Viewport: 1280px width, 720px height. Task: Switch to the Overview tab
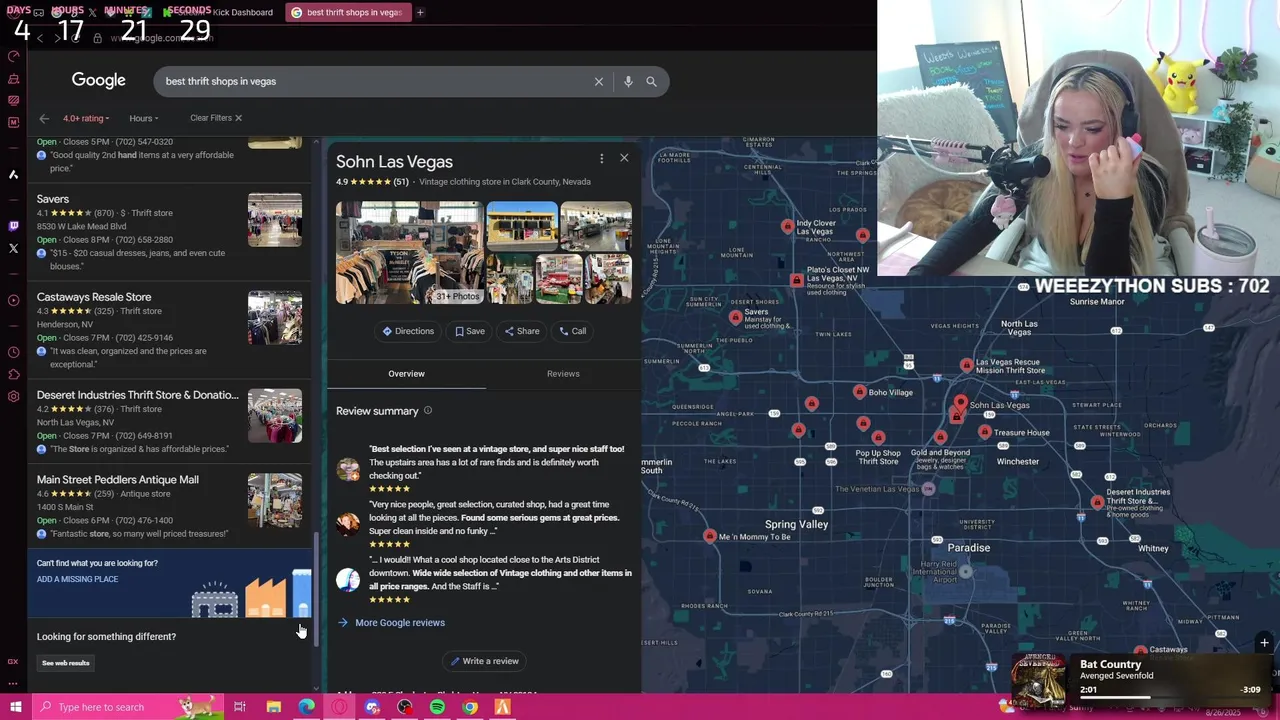[406, 374]
